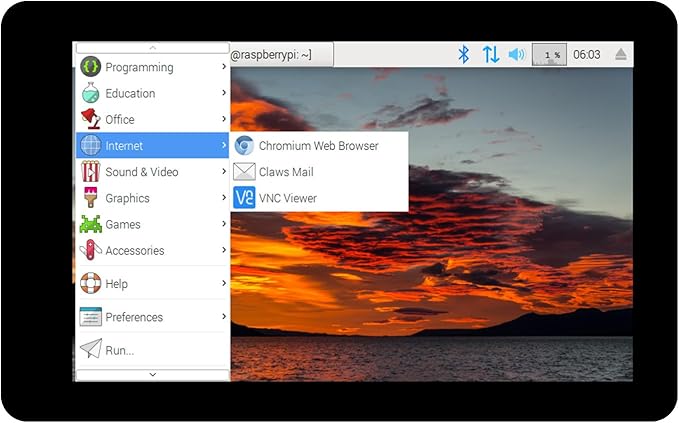The height and width of the screenshot is (423, 679).
Task: Choose the Run... menu item
Action: click(152, 349)
